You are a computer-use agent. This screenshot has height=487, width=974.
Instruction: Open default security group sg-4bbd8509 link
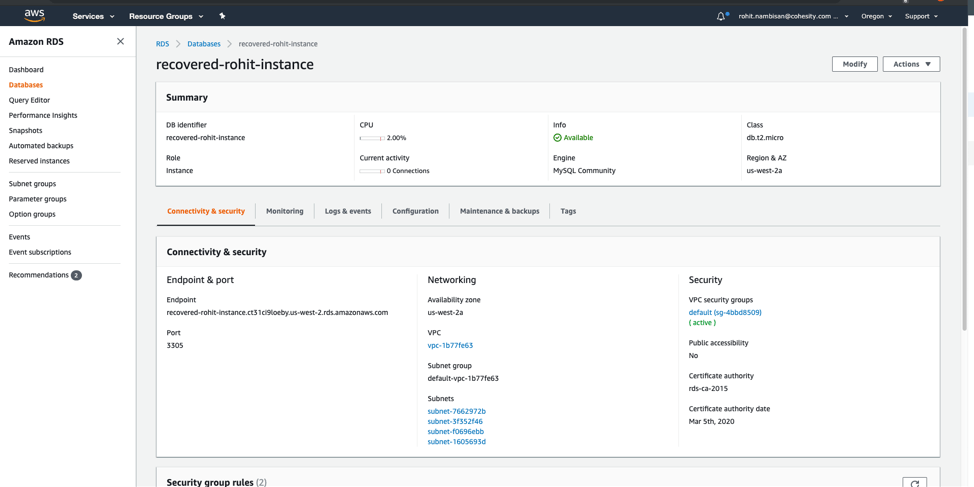point(725,312)
